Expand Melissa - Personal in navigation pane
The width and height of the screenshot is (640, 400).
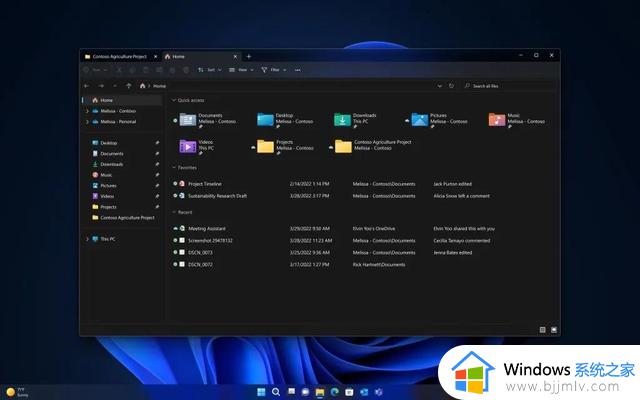pyautogui.click(x=87, y=122)
